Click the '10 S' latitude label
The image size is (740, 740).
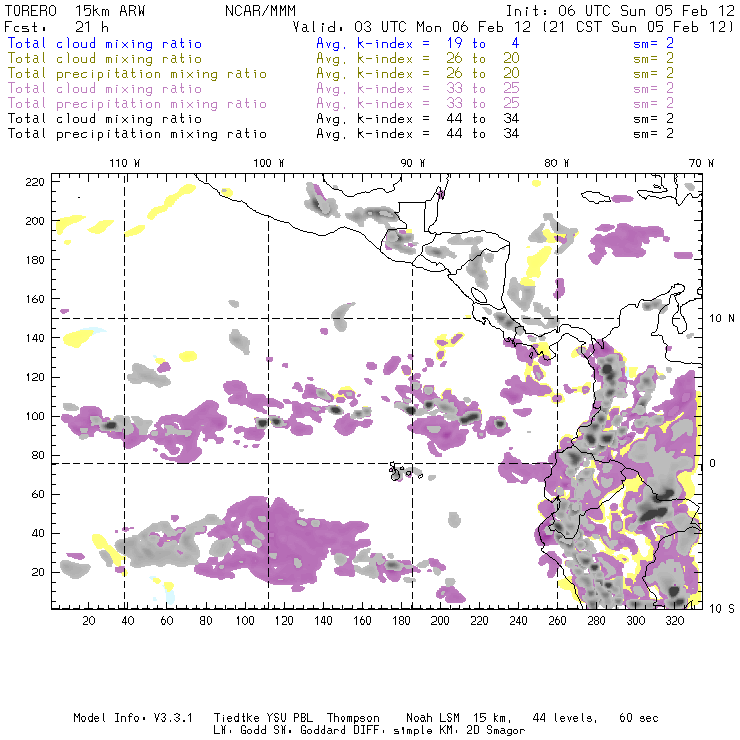pos(722,609)
